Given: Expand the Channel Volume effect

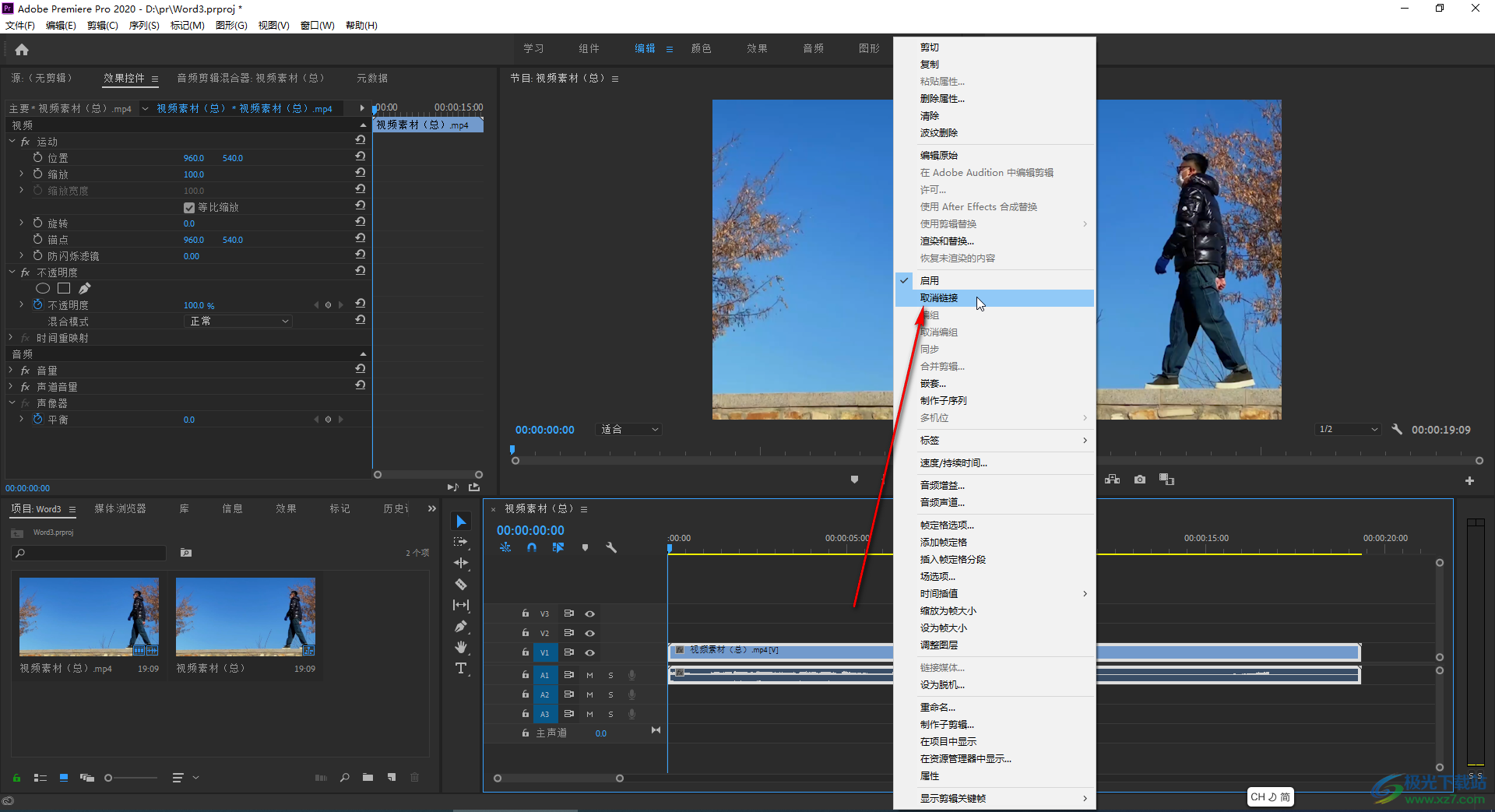Looking at the screenshot, I should [12, 386].
